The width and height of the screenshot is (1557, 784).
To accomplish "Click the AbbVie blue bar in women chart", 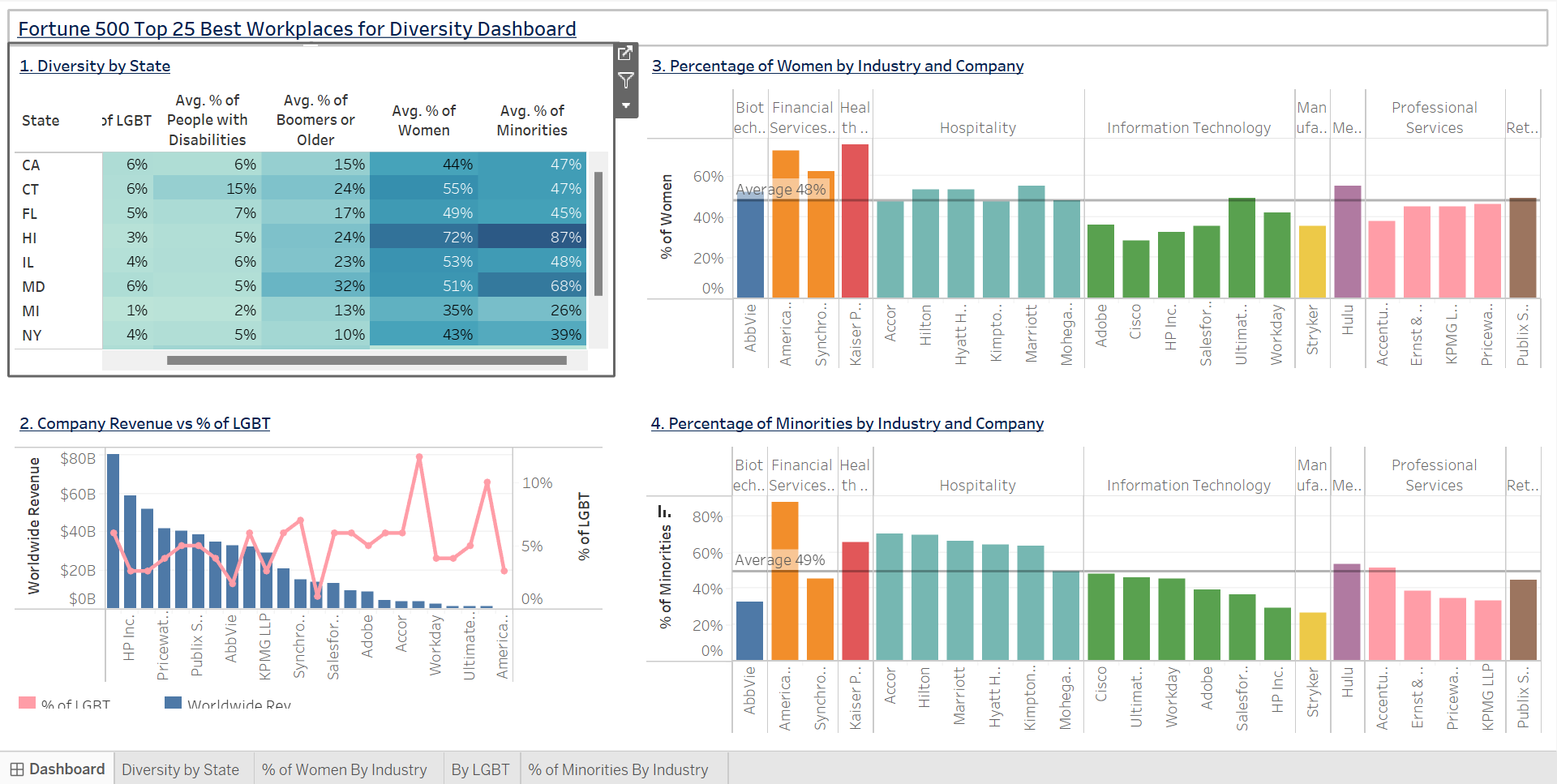I will click(750, 244).
